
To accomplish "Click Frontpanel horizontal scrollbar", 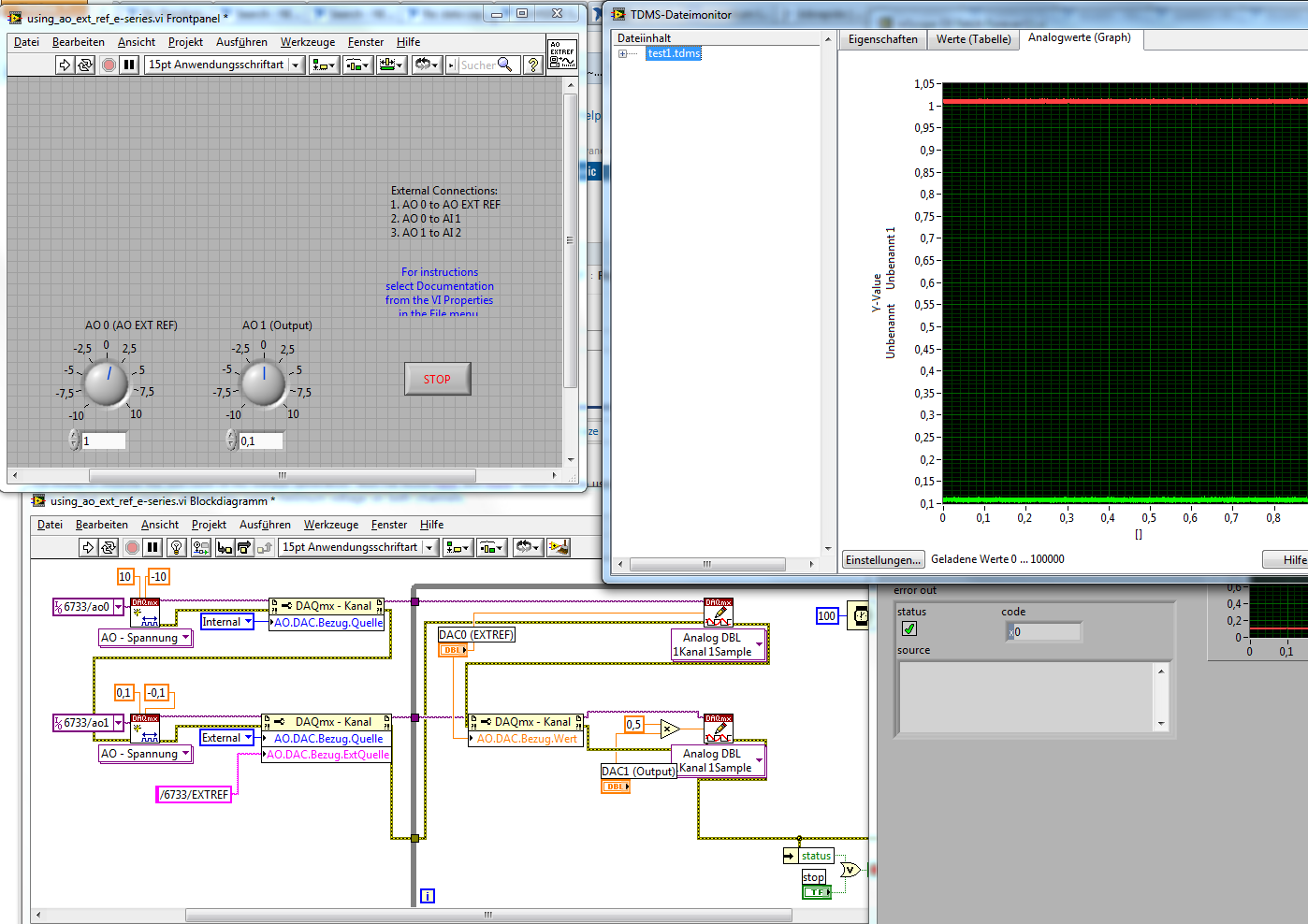I will point(283,475).
